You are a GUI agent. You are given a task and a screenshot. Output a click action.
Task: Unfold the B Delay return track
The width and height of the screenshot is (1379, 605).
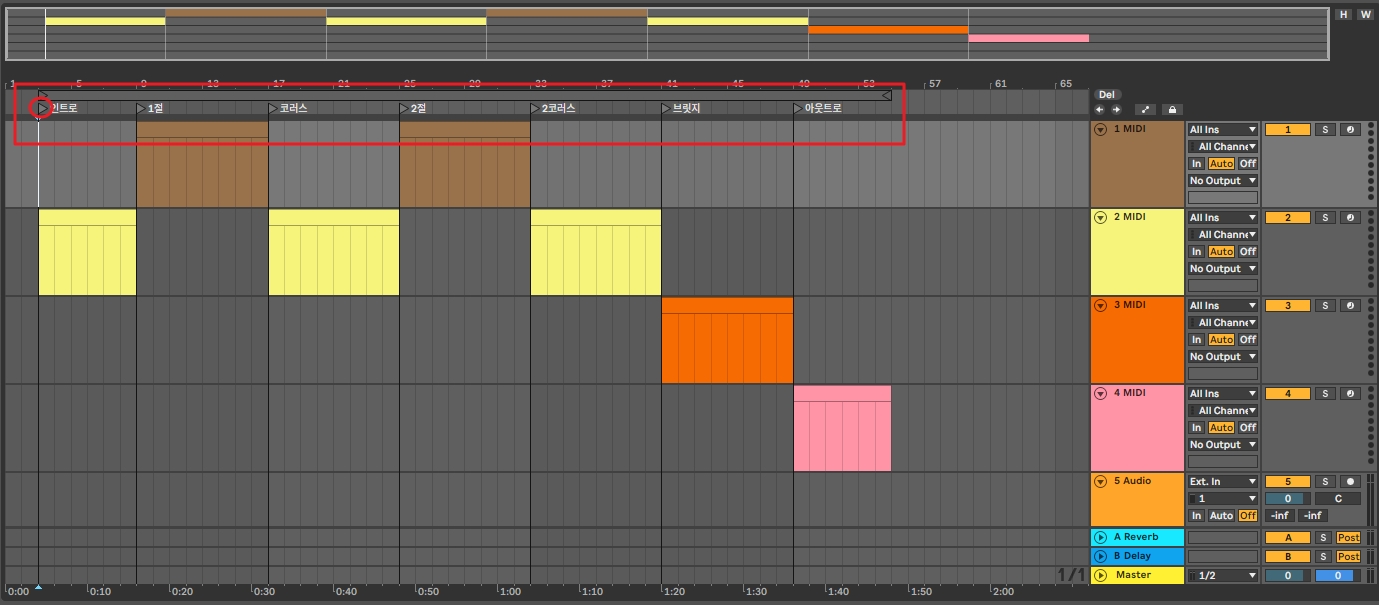tap(1101, 556)
